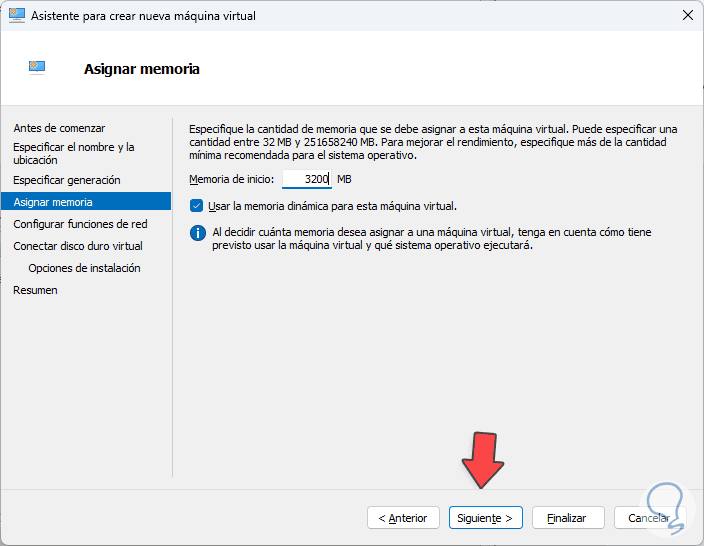Click the Finalizar button
704x546 pixels.
567,518
